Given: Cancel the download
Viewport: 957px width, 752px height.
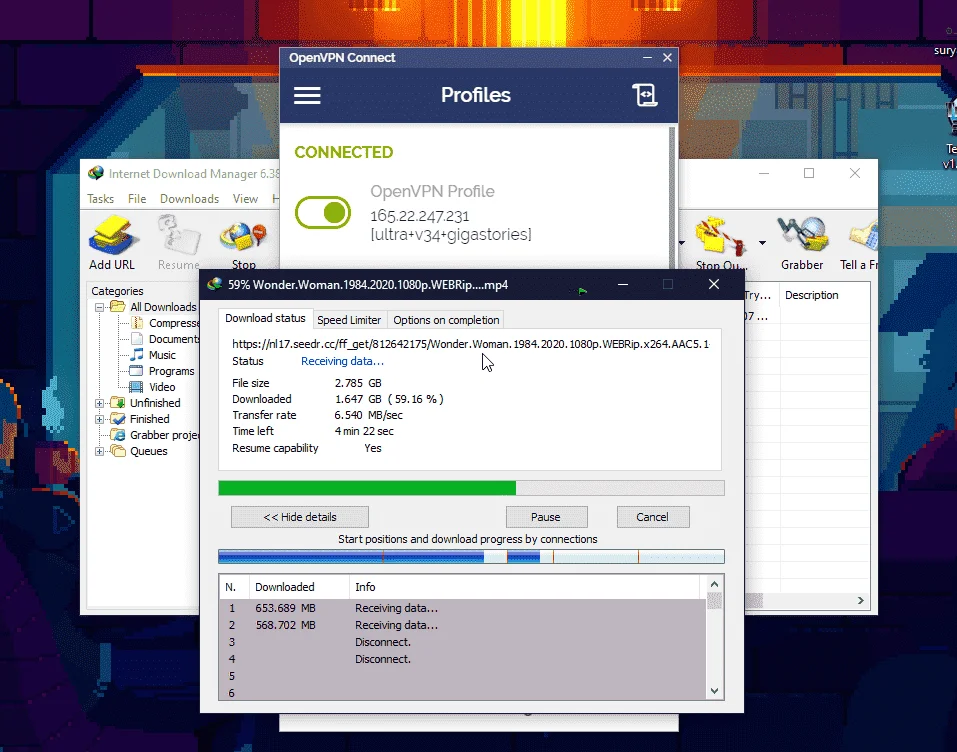Looking at the screenshot, I should 652,517.
